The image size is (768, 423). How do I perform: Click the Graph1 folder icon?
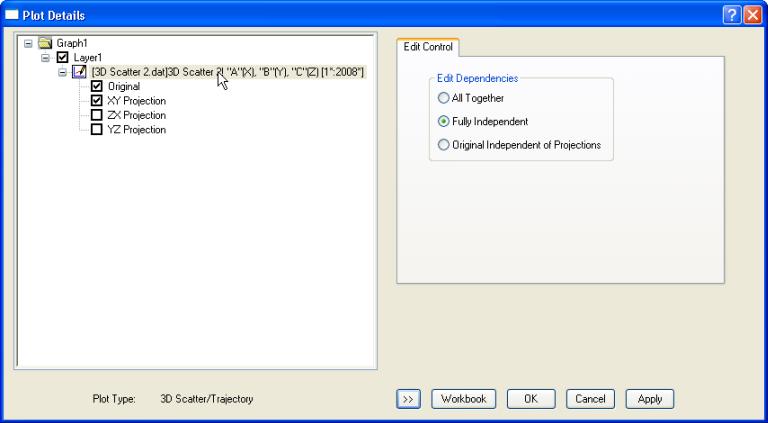44,44
